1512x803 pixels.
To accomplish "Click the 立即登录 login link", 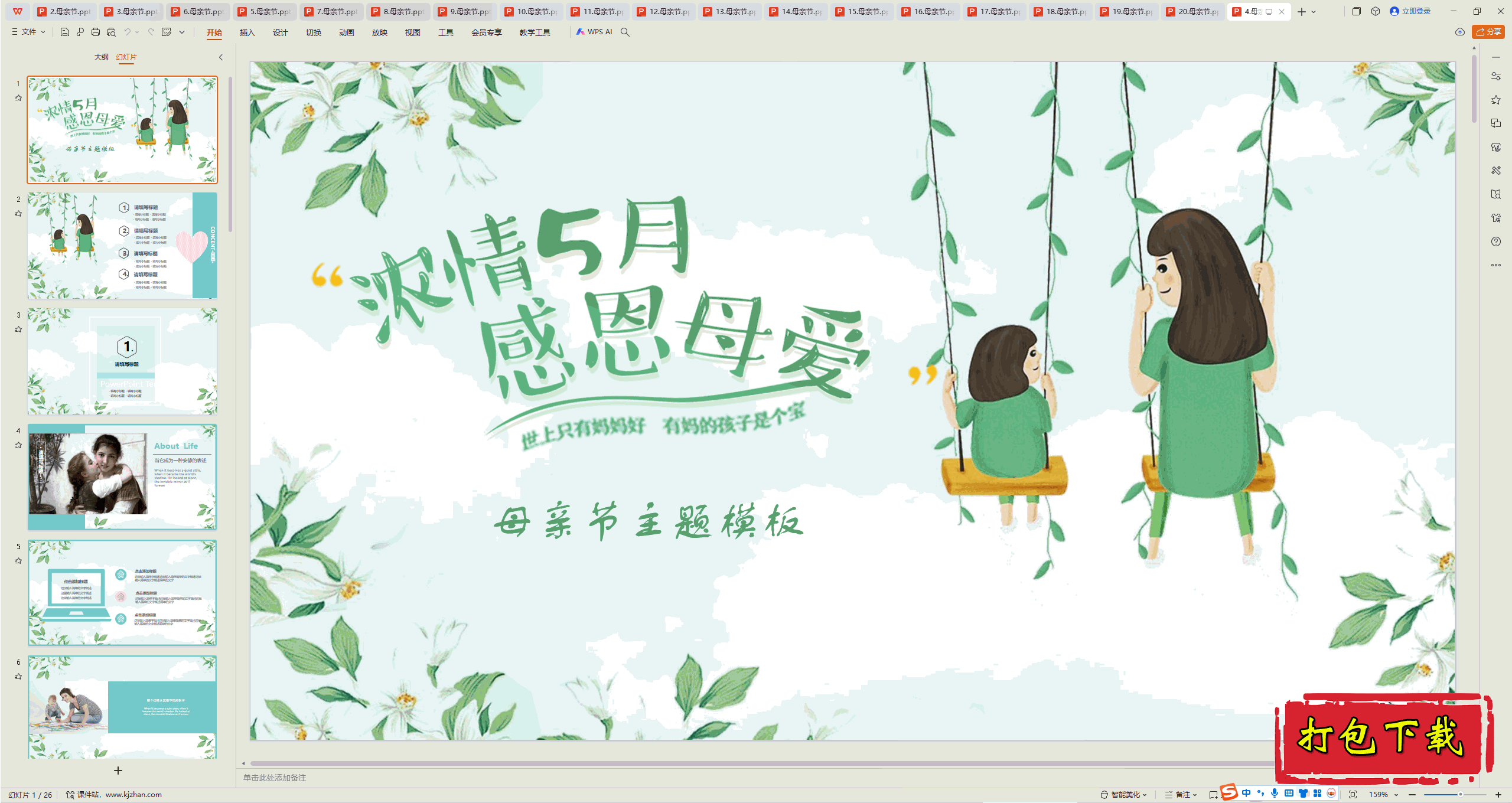I will (x=1410, y=11).
